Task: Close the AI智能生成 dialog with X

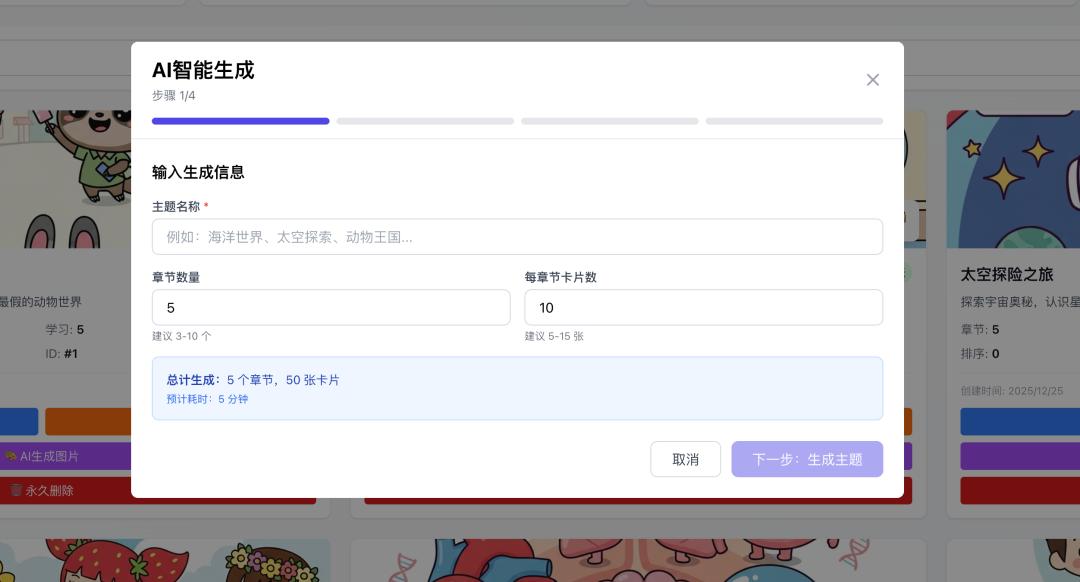Action: tap(872, 80)
